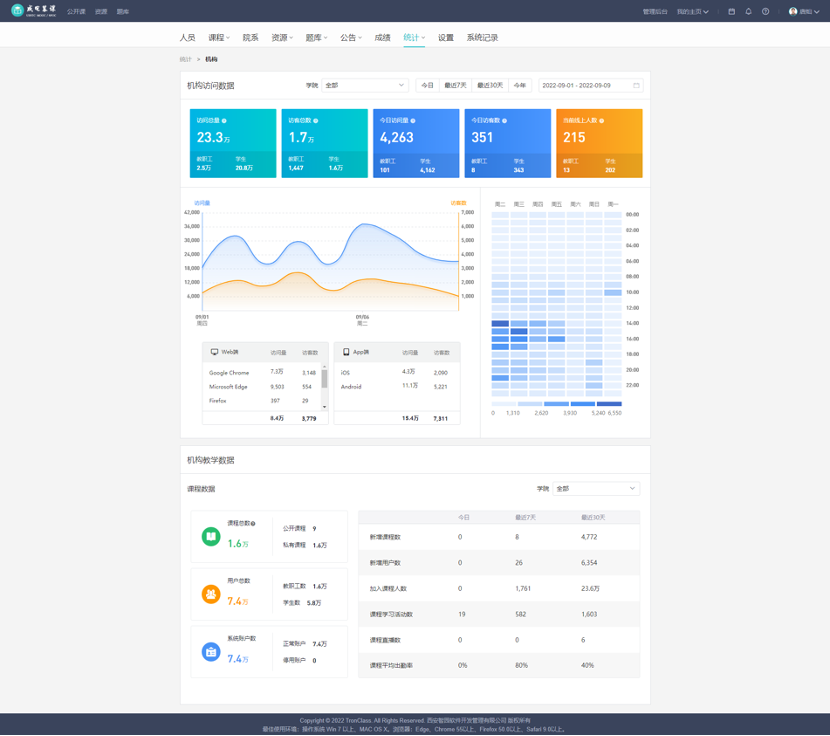Click the notification bell icon

click(x=748, y=12)
